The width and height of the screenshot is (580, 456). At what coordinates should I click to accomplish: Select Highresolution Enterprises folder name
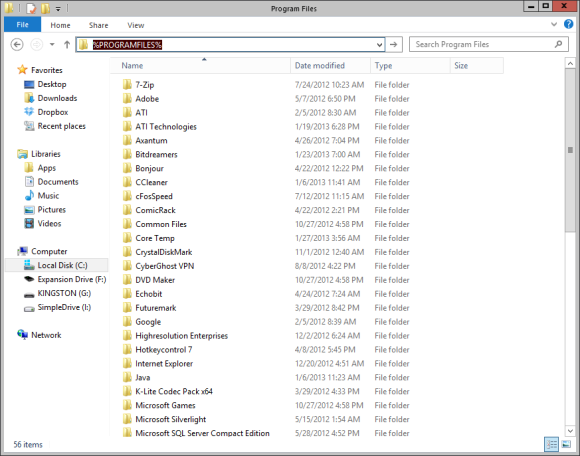(182, 336)
